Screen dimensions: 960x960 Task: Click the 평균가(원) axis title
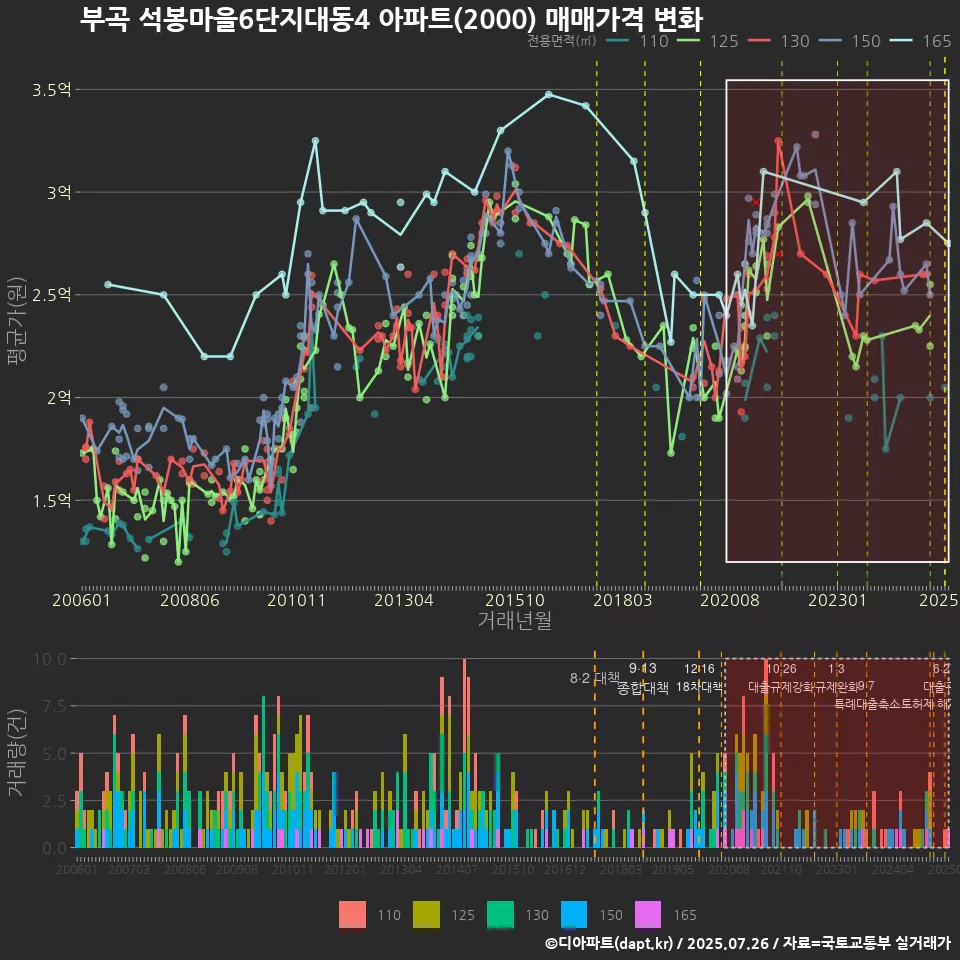tap(16, 321)
